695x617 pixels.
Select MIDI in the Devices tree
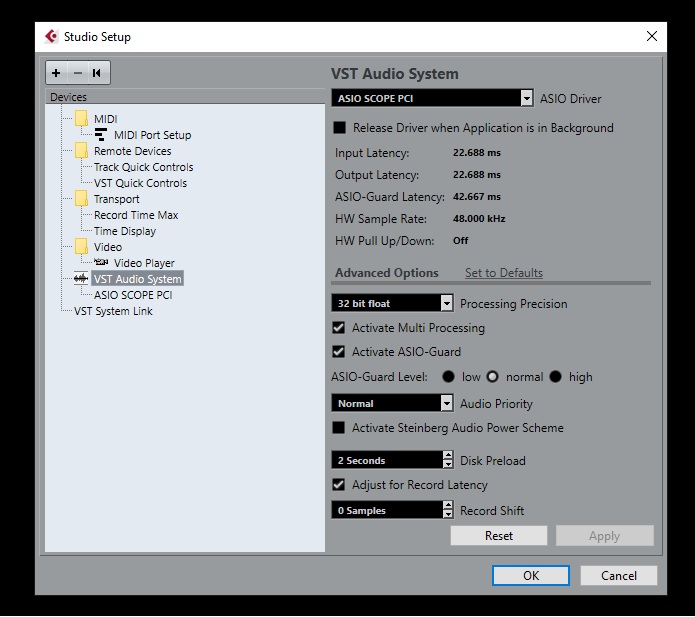point(105,119)
